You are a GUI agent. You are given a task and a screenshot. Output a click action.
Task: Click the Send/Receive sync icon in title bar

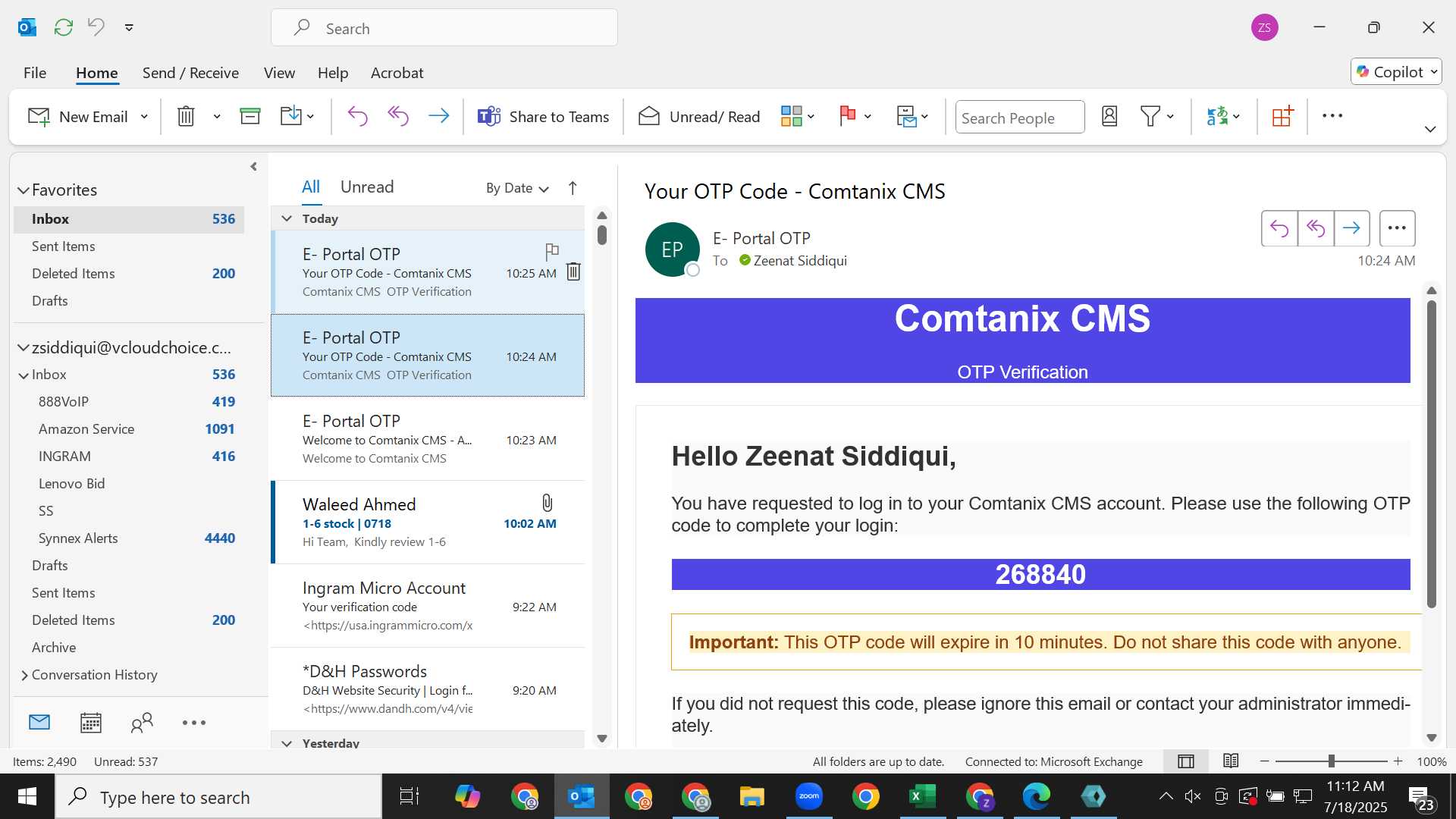pos(64,28)
